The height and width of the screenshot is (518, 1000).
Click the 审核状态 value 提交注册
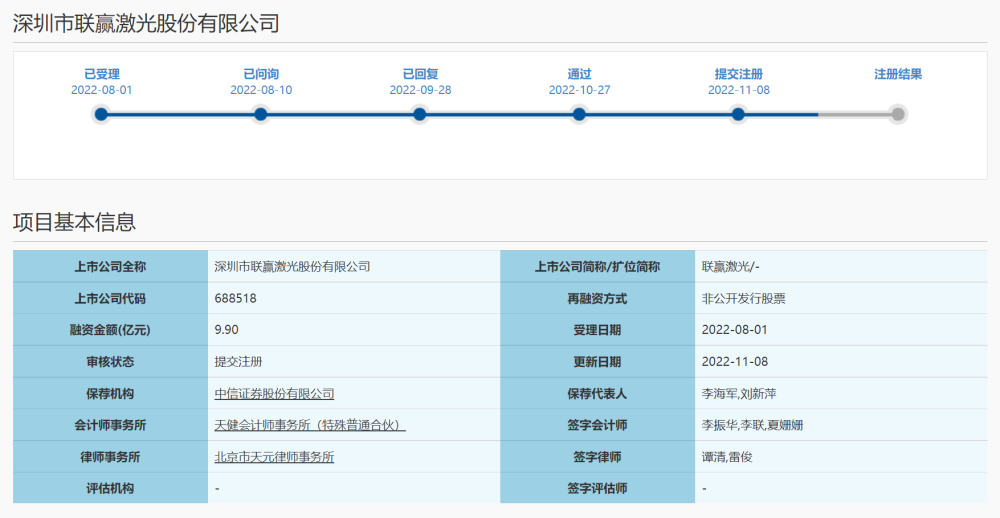pyautogui.click(x=239, y=362)
